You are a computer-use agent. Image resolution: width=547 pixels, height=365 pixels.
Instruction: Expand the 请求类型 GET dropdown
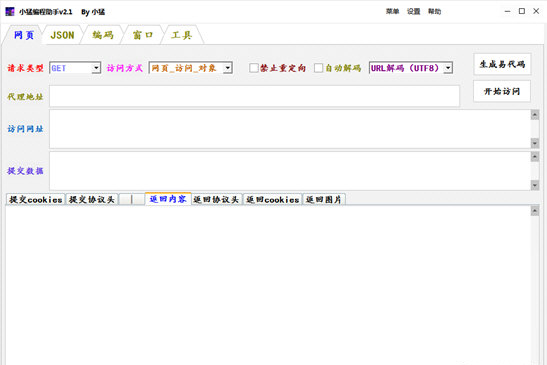[96, 68]
